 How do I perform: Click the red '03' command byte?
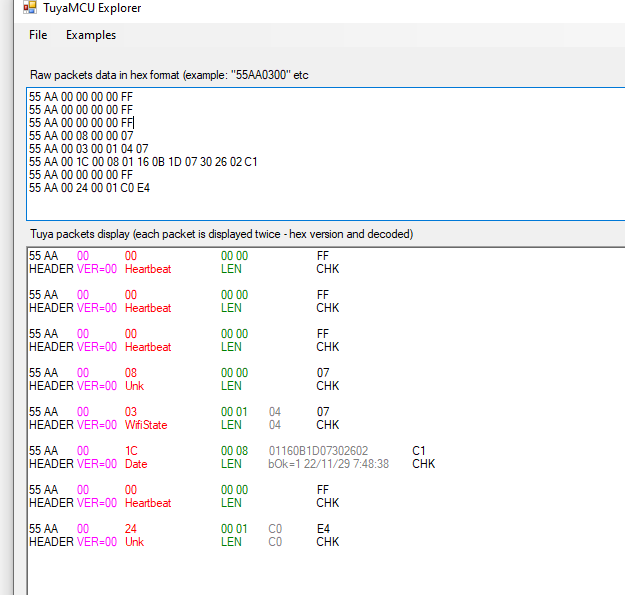[131, 412]
